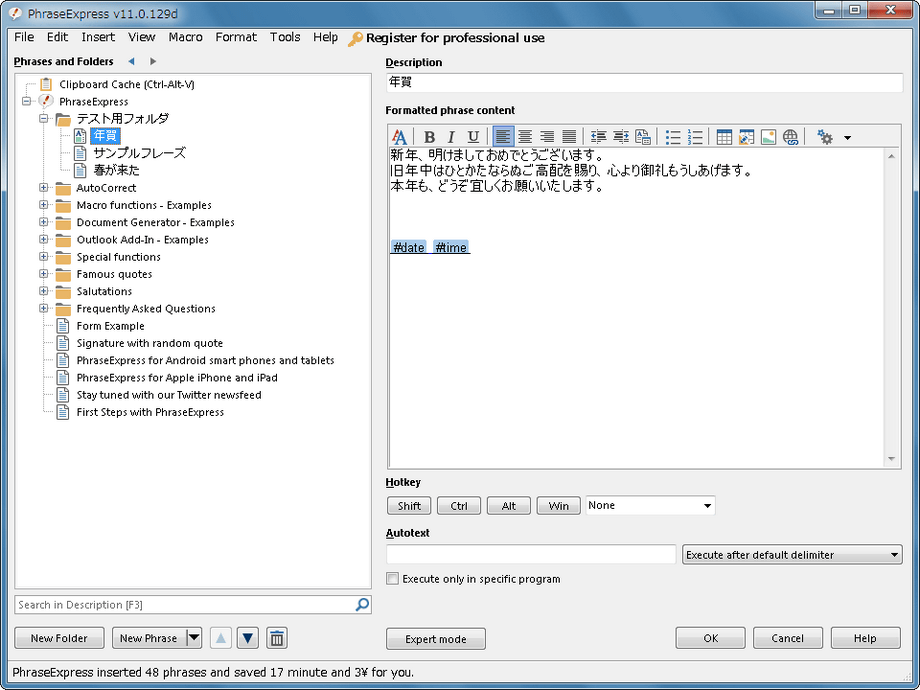Open the Edit menu
Image resolution: width=920 pixels, height=690 pixels.
click(58, 37)
